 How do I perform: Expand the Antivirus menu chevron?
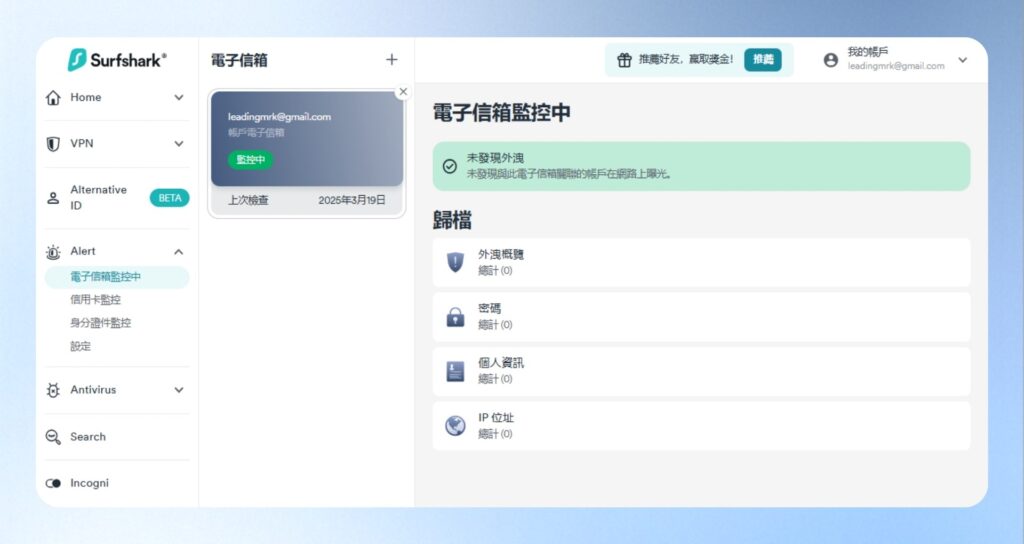coord(178,390)
